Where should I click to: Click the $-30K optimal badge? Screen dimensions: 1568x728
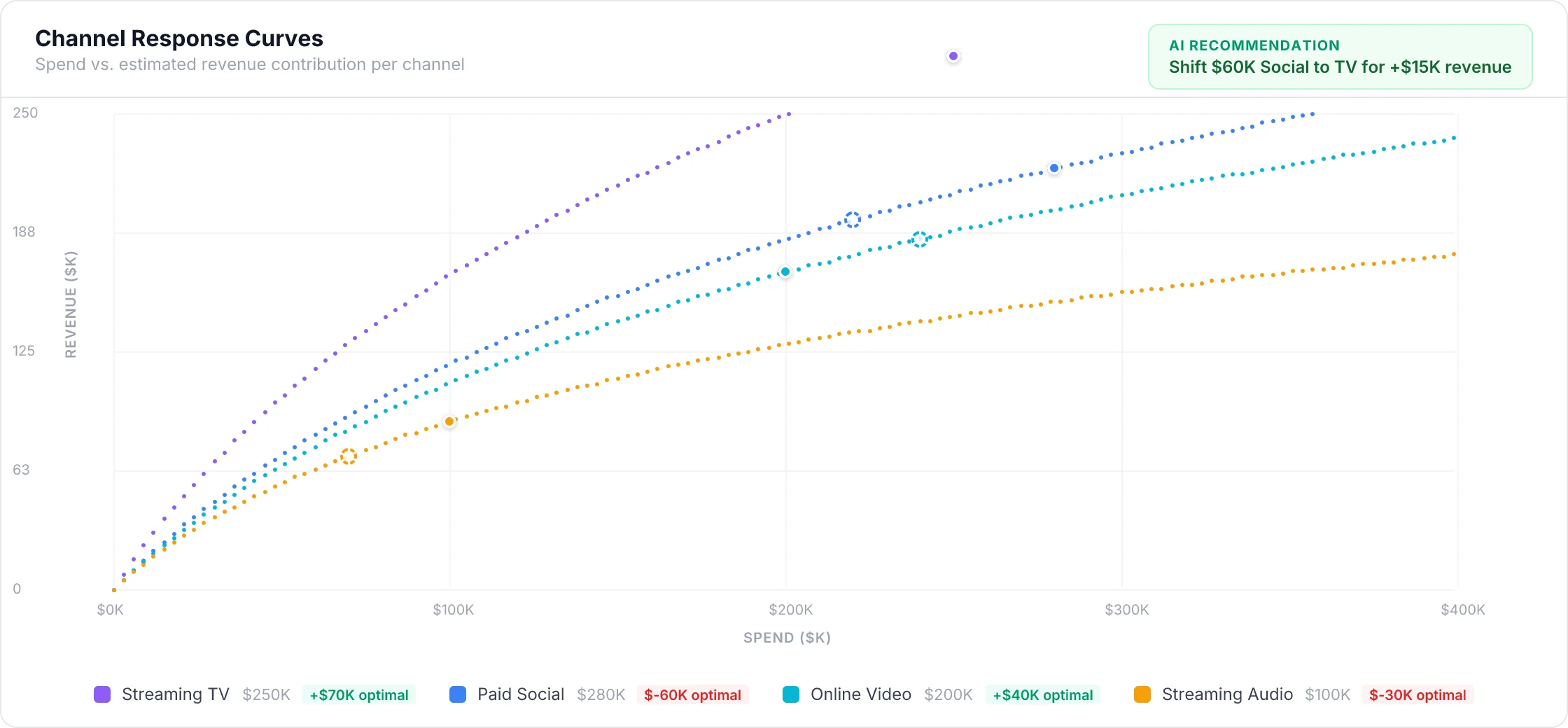pos(1417,695)
